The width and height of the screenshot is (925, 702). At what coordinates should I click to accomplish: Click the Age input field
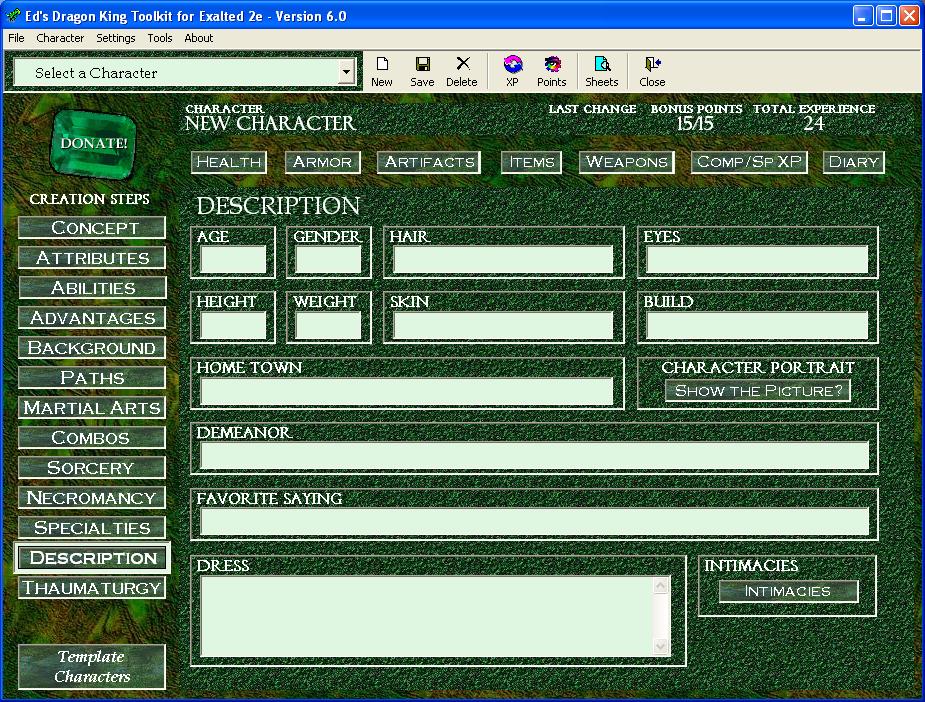[x=233, y=260]
